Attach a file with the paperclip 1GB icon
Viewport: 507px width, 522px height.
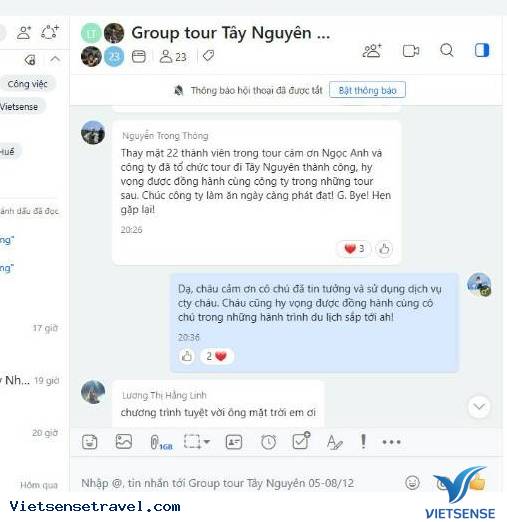tap(161, 443)
